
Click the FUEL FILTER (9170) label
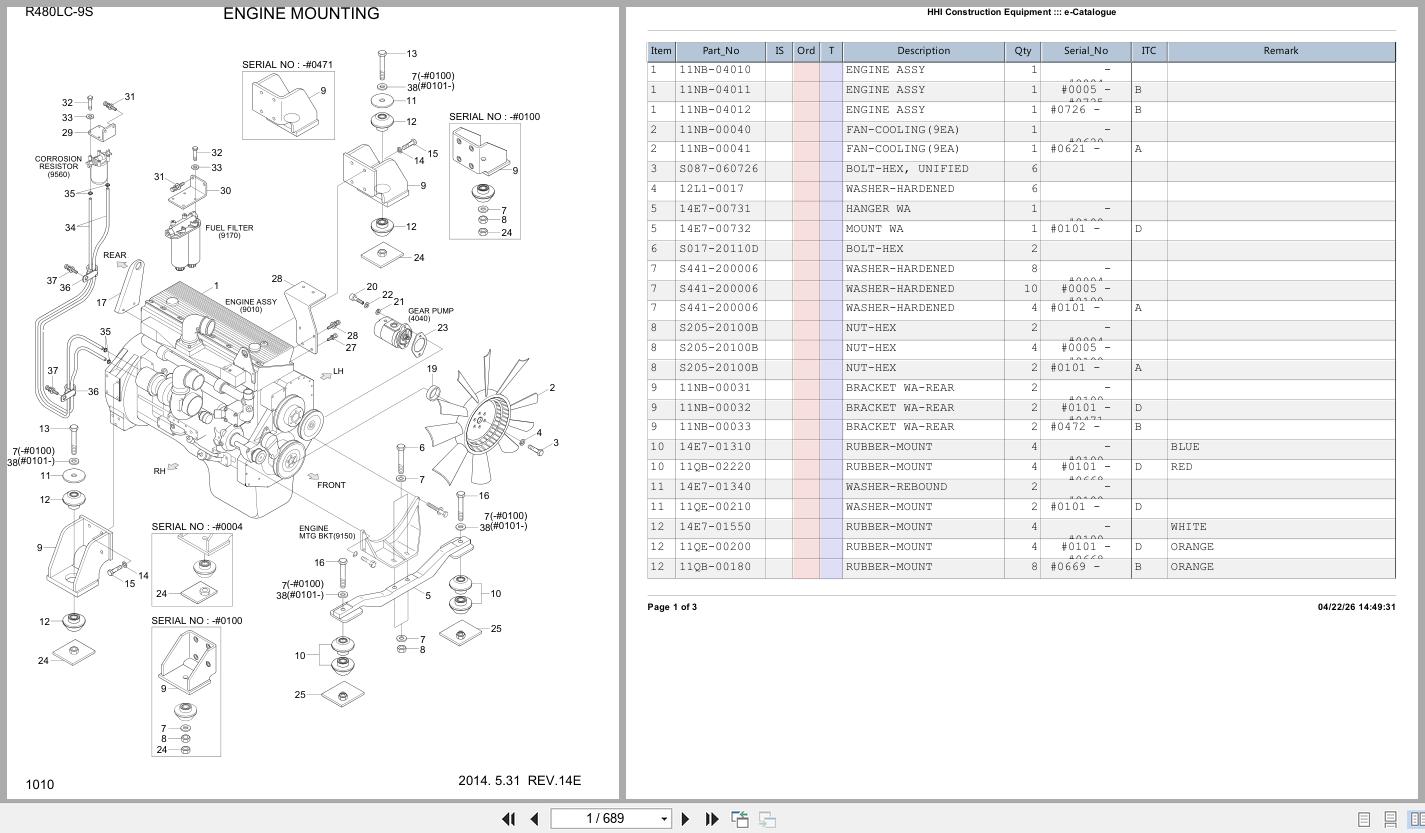click(x=229, y=231)
